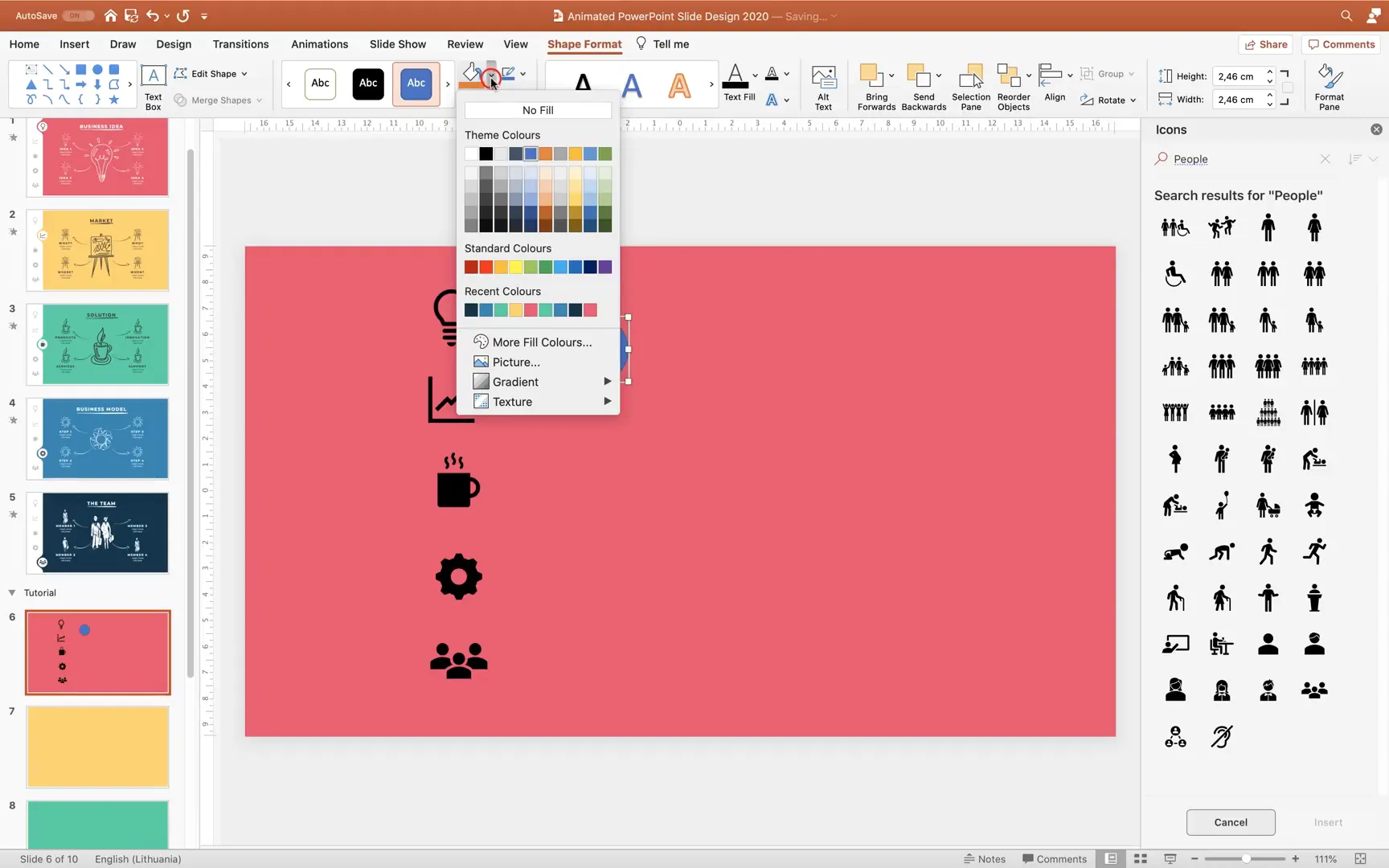Pick the red standard colour swatch

tap(486, 267)
